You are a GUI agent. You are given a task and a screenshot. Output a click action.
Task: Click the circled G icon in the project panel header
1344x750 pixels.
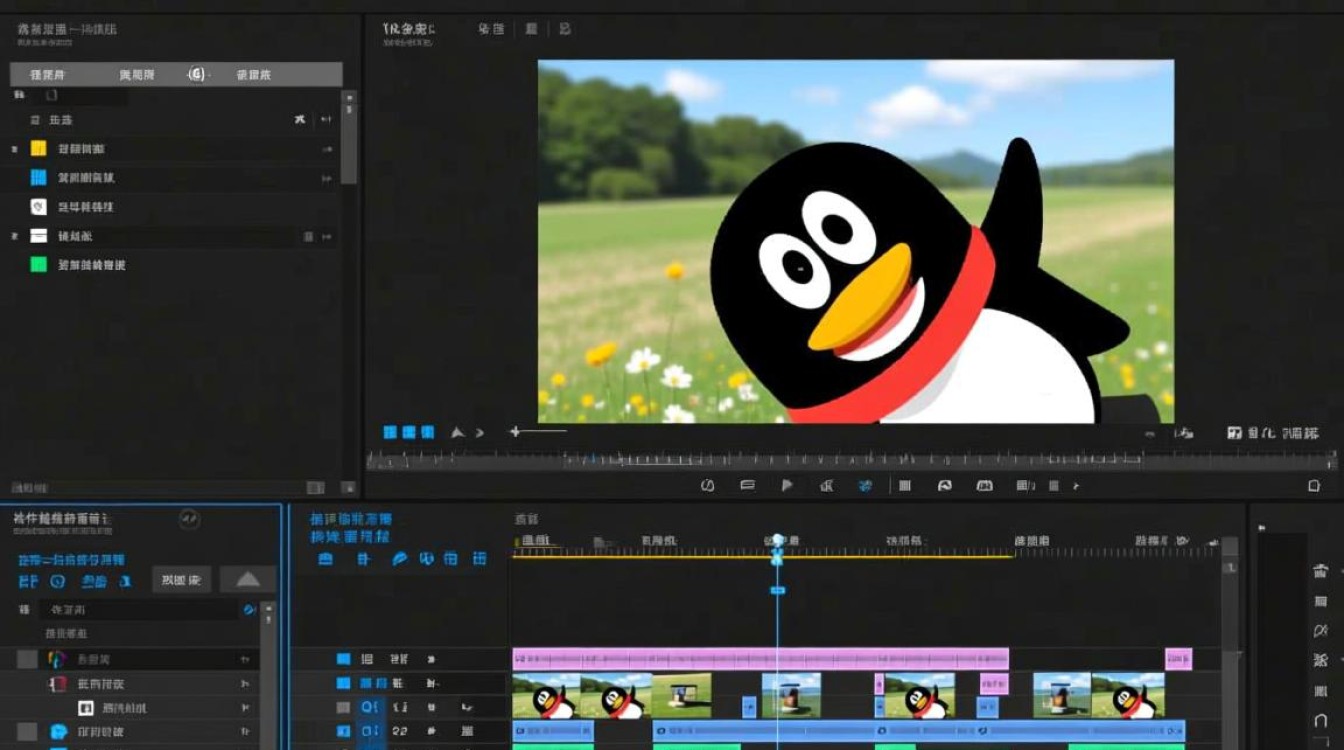[x=197, y=75]
